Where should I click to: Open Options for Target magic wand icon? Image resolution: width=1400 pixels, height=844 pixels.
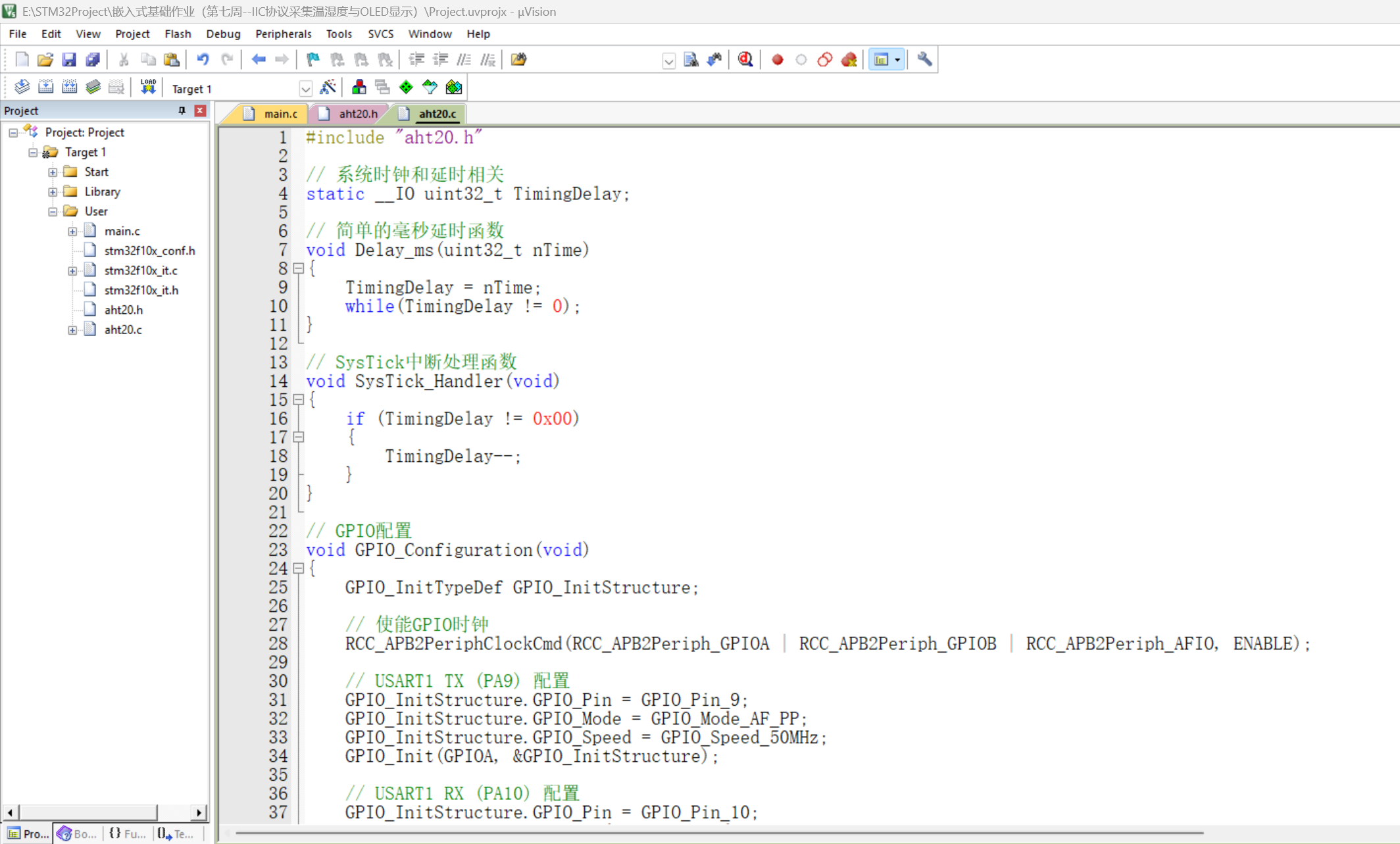tap(328, 87)
